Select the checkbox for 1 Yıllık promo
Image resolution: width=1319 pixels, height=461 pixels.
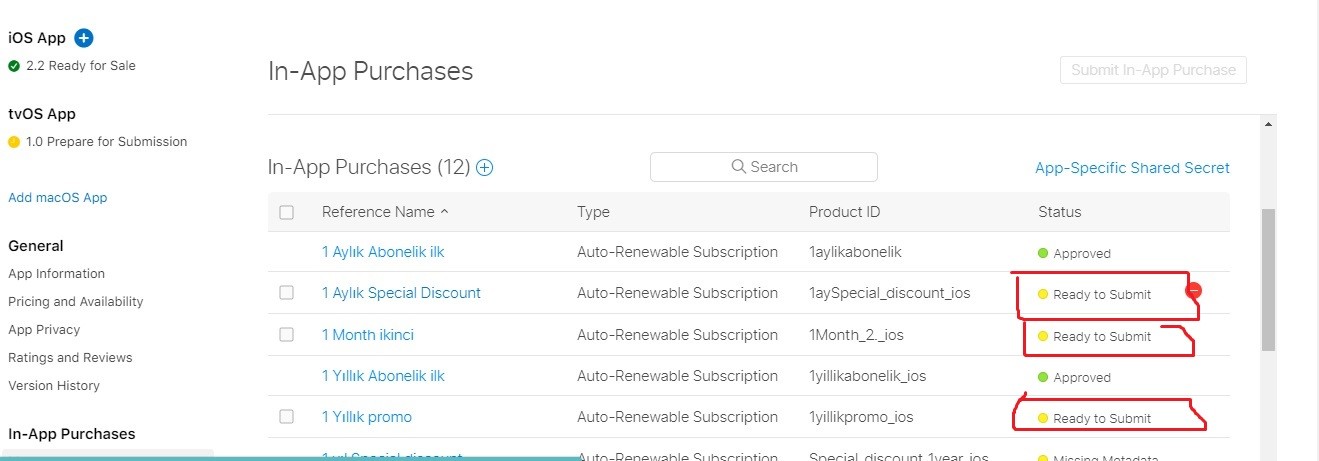click(x=287, y=417)
